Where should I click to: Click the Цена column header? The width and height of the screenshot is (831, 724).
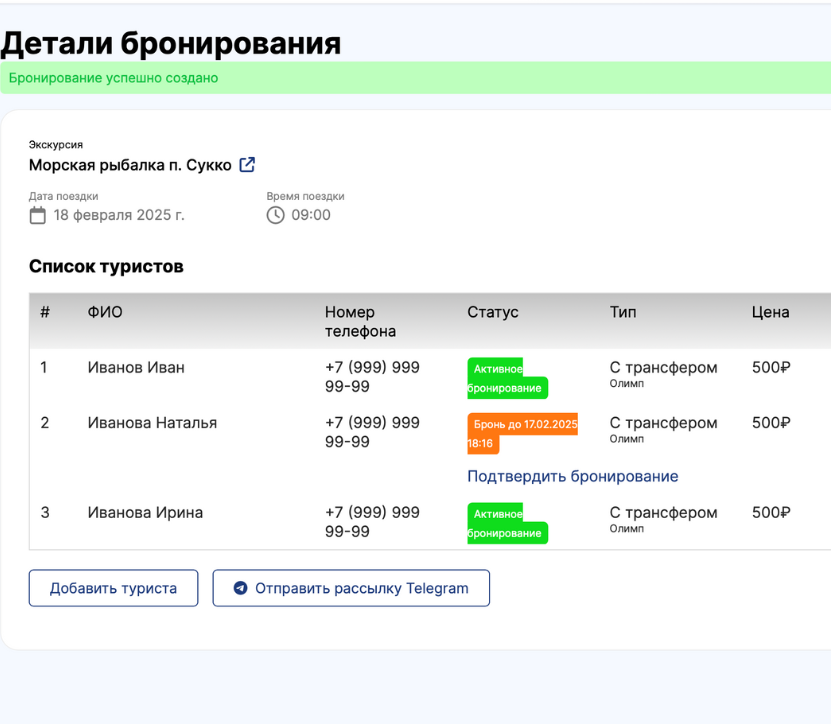770,312
